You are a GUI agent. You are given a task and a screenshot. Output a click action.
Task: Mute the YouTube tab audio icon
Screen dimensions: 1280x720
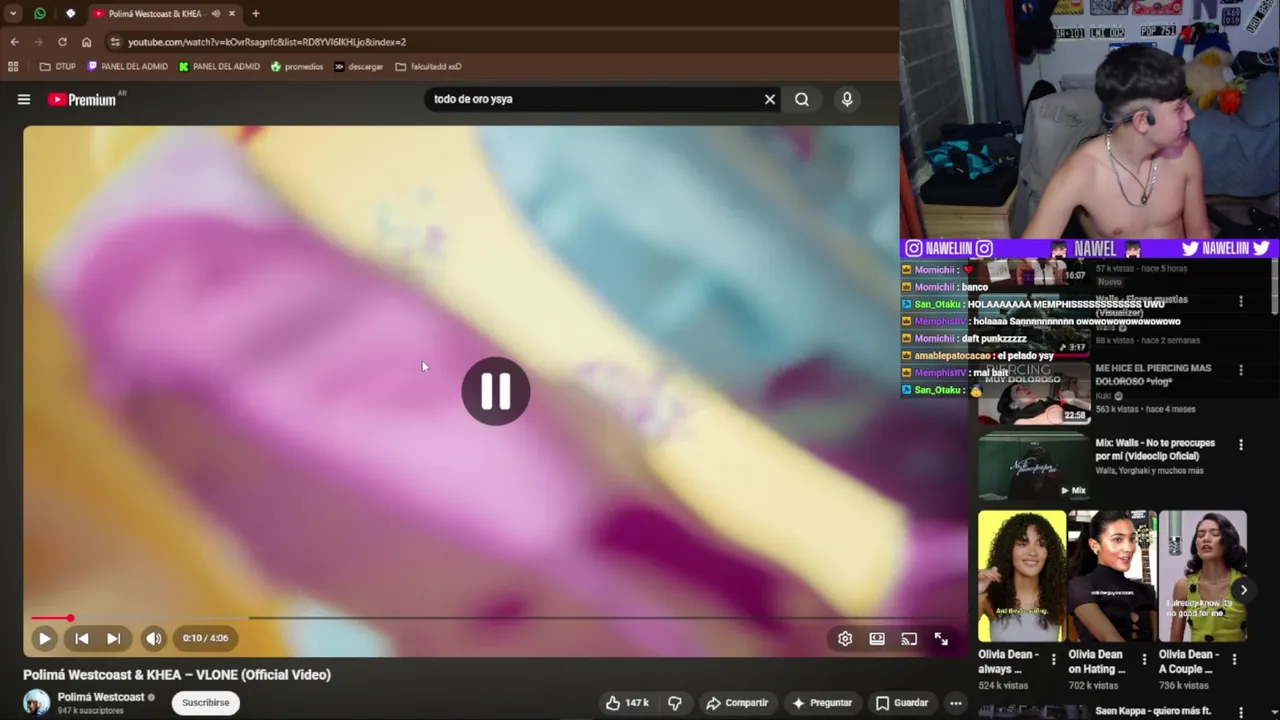click(216, 14)
